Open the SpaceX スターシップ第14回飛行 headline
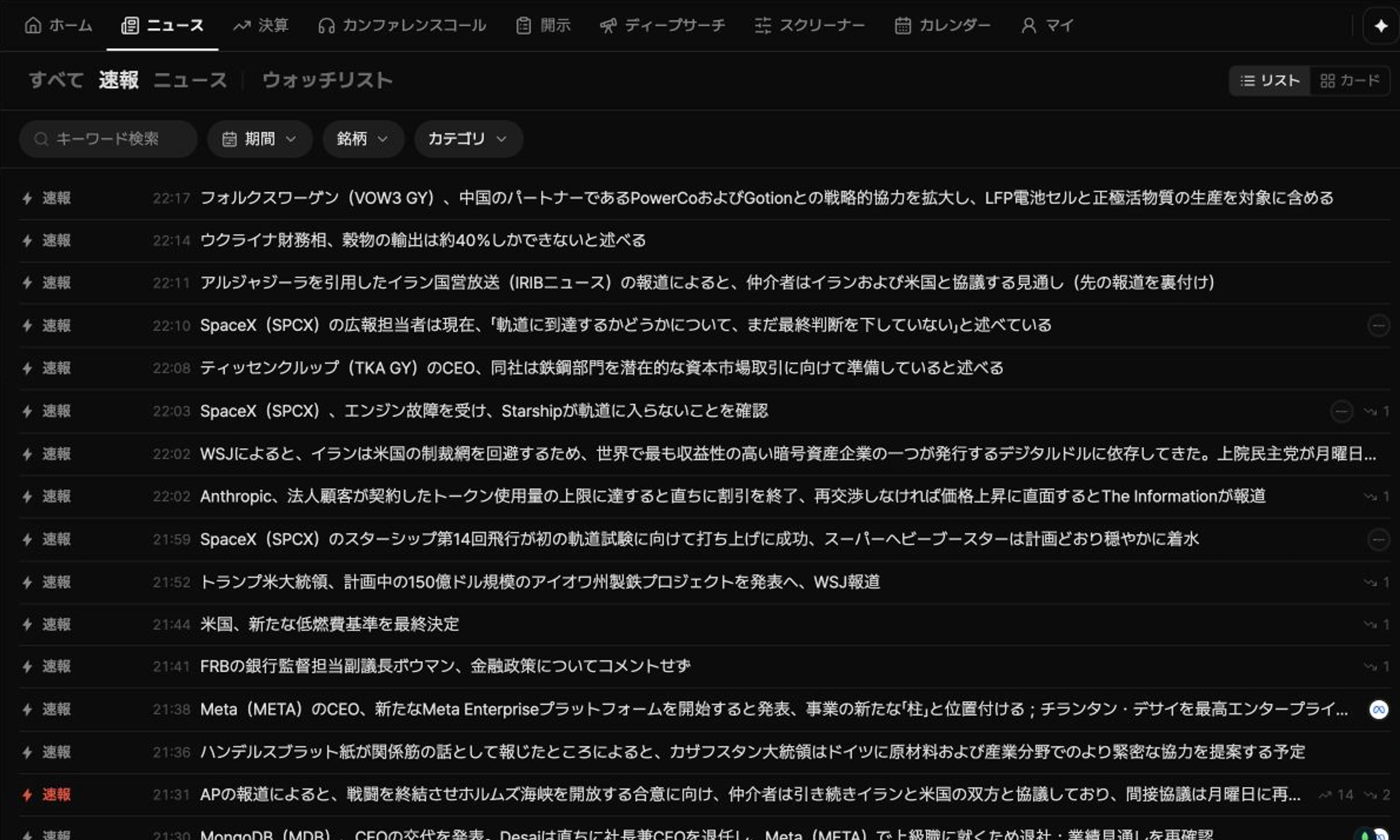1400x840 pixels. pos(699,539)
